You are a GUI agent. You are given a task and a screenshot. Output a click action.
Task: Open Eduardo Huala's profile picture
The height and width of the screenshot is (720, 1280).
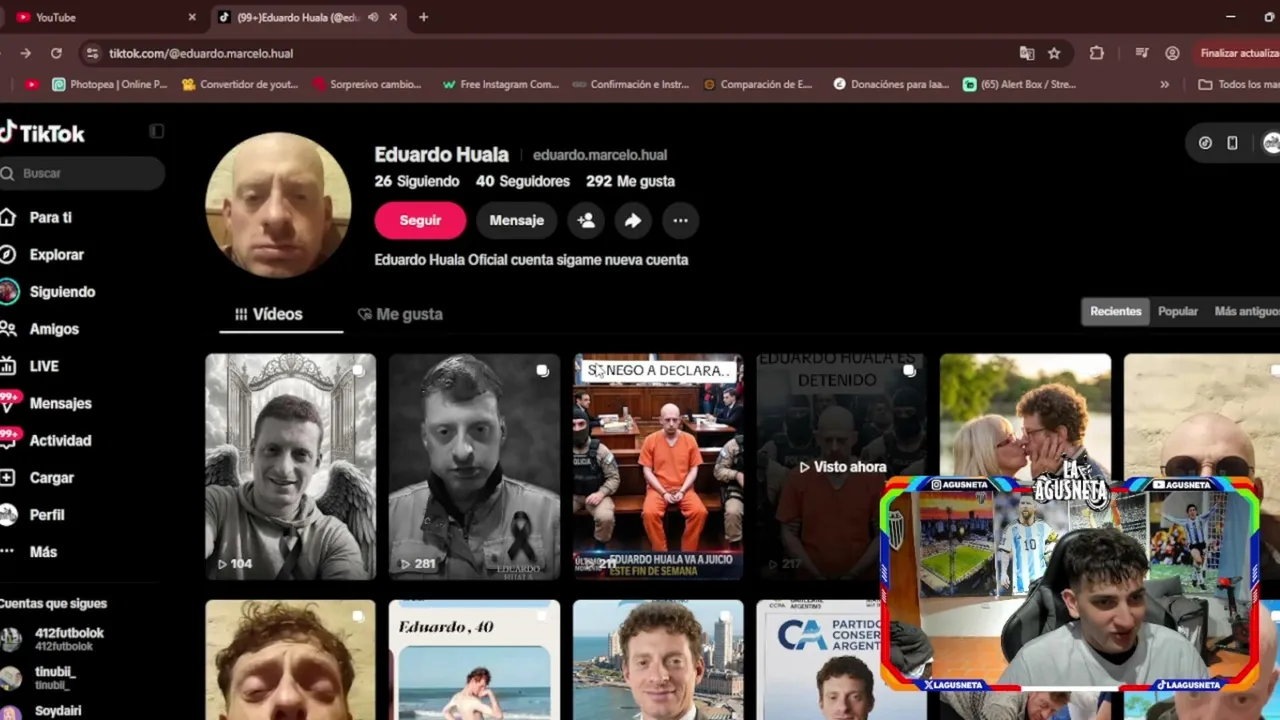[278, 205]
